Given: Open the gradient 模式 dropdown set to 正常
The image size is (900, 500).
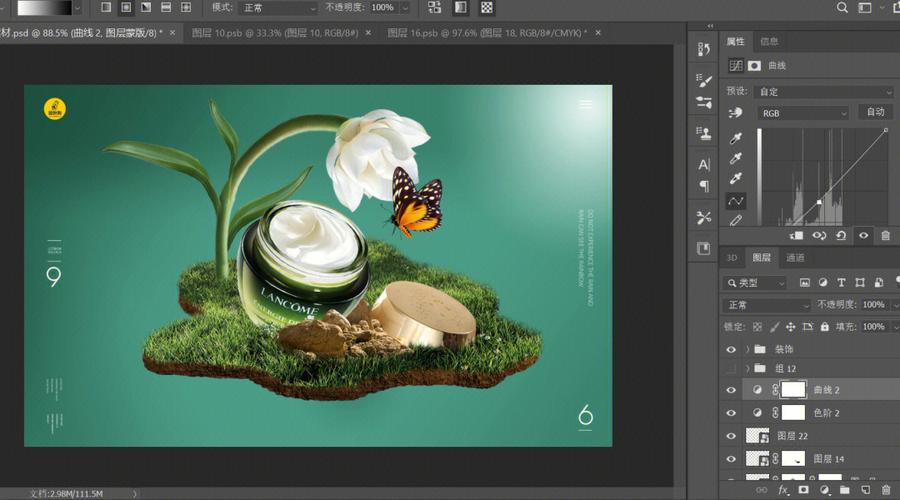Looking at the screenshot, I should coord(278,8).
